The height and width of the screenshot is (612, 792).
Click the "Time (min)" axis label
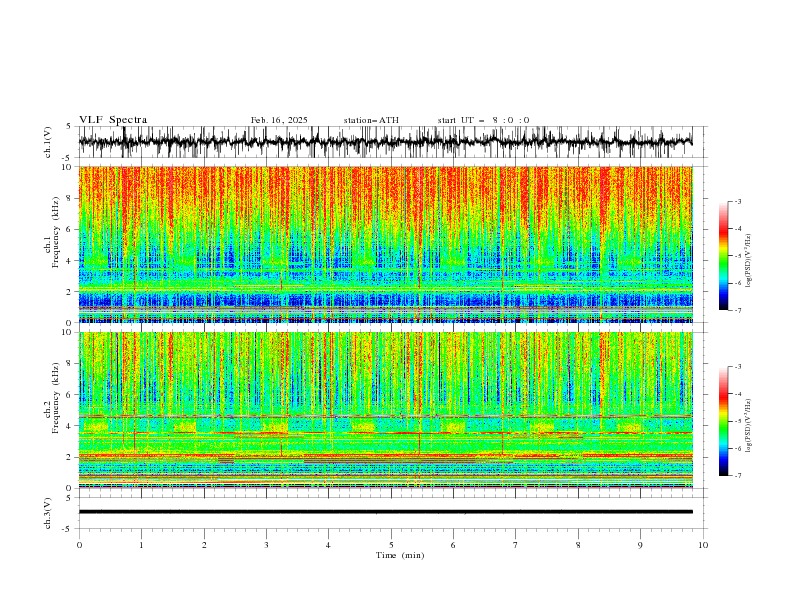click(x=400, y=555)
